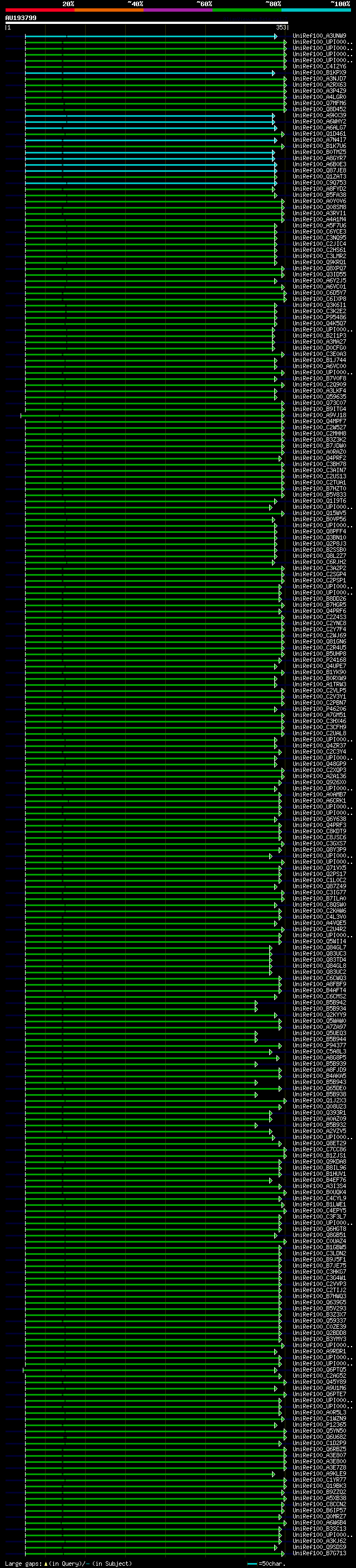
Task: Click hit name UniRef100_A0Y0V6
Action: pyautogui.click(x=319, y=201)
